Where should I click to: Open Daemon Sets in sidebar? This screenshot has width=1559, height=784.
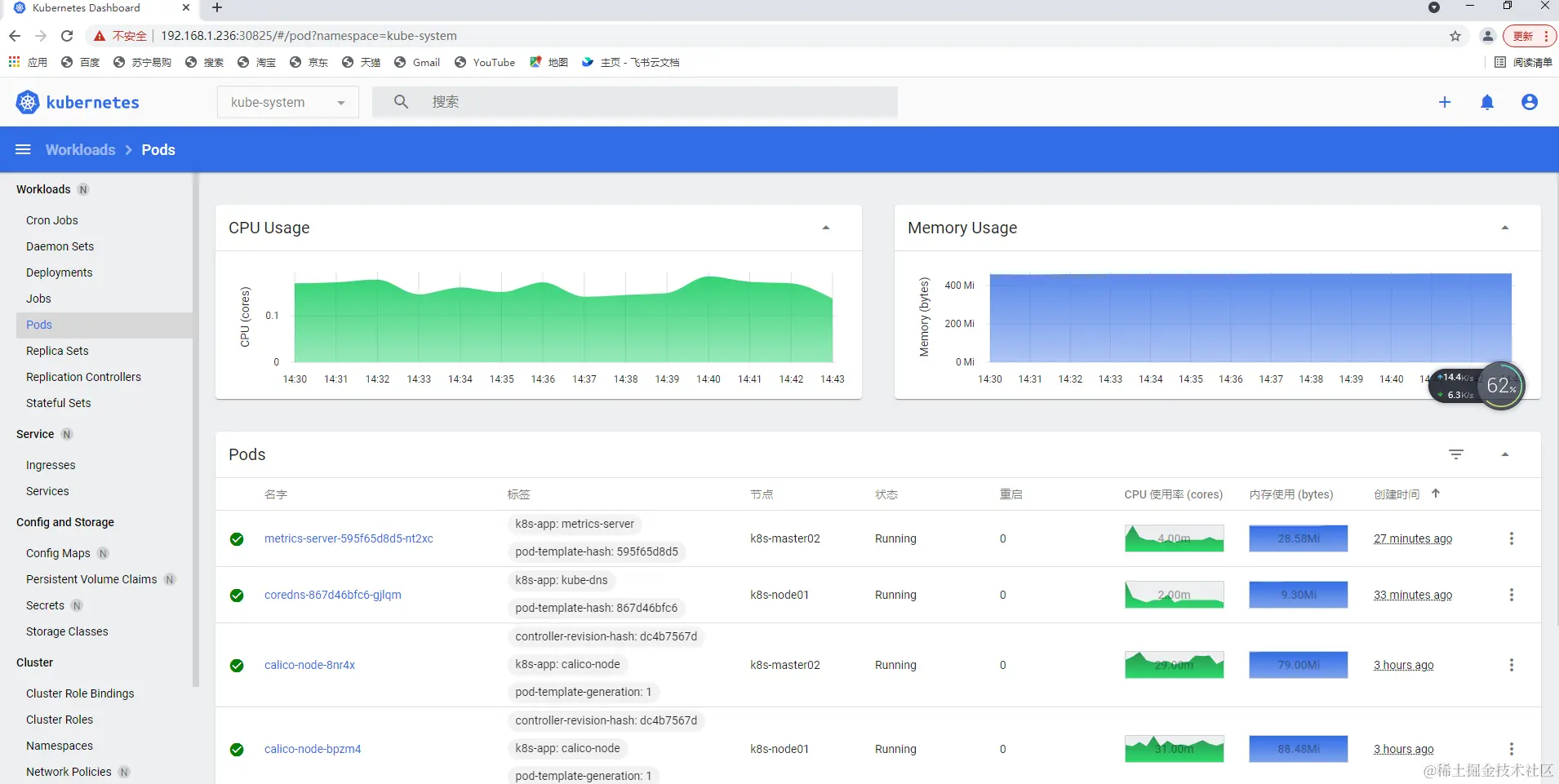60,246
